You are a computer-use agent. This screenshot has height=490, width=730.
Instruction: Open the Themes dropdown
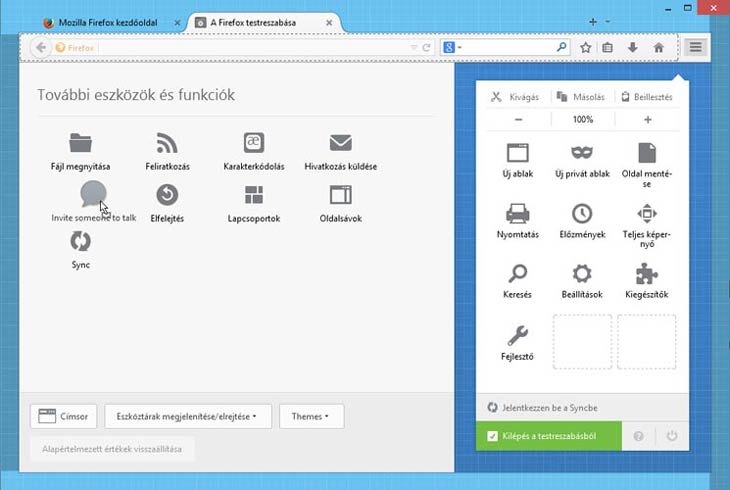311,416
